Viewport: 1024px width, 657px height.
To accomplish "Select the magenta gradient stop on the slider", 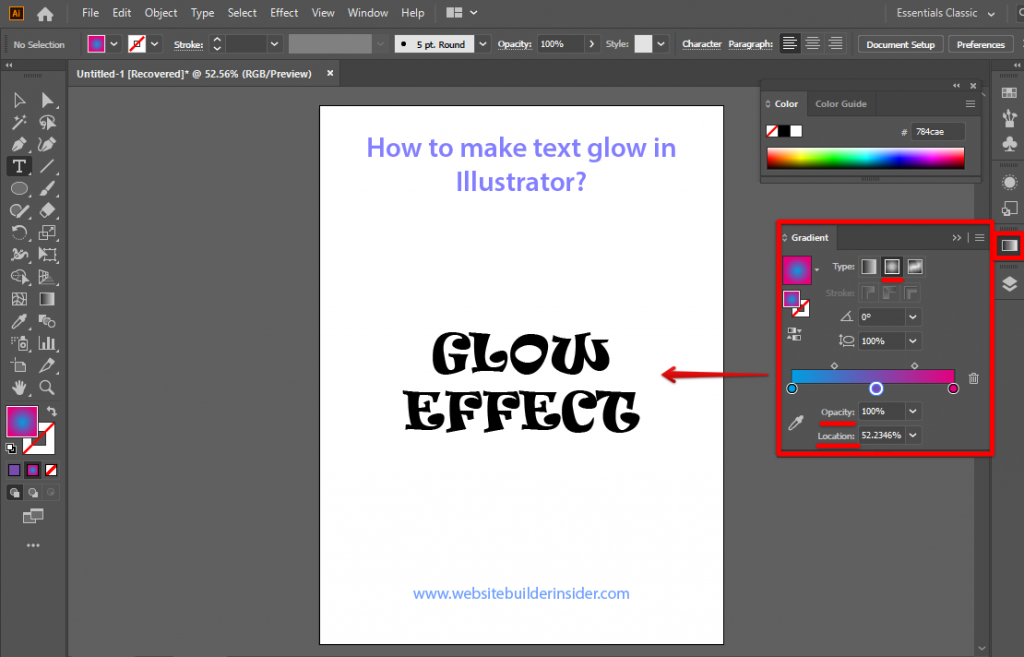I will pos(953,388).
